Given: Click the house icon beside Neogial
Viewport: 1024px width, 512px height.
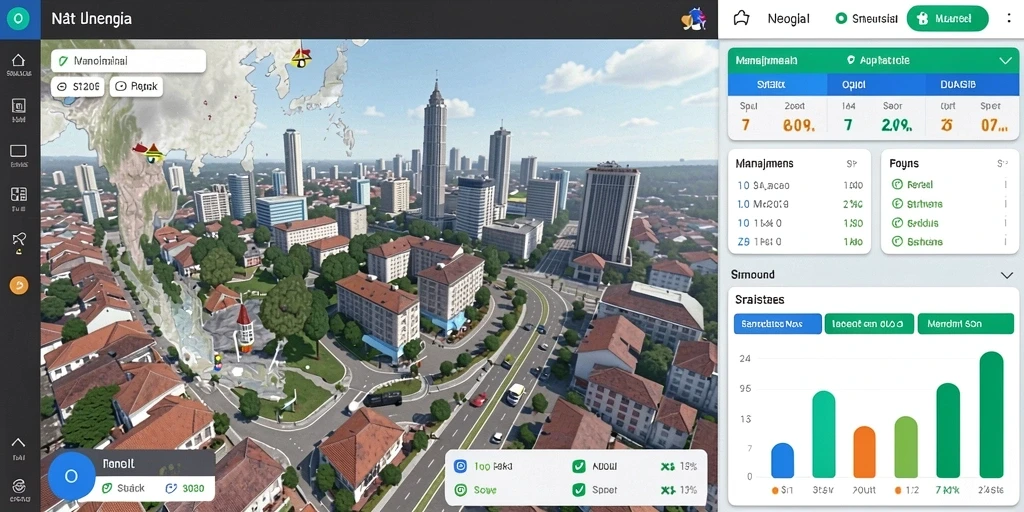Looking at the screenshot, I should pyautogui.click(x=741, y=18).
